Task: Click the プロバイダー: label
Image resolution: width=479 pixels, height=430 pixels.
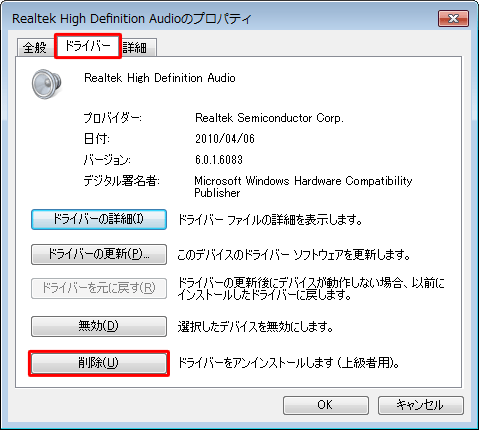Action: coord(112,118)
